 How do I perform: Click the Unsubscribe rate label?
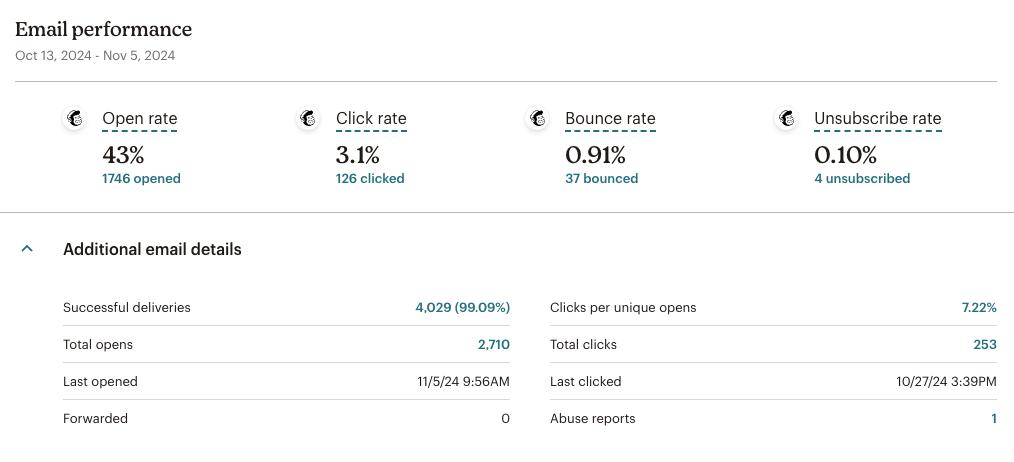click(877, 119)
